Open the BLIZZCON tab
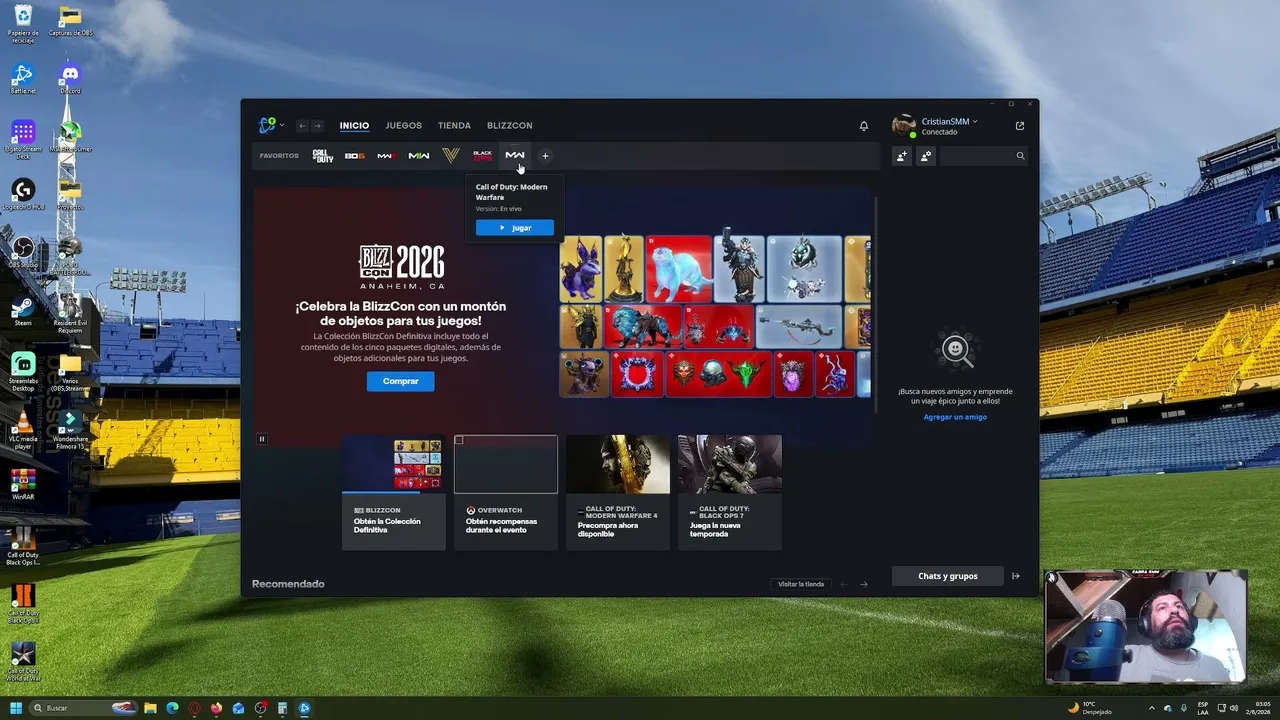 point(510,126)
